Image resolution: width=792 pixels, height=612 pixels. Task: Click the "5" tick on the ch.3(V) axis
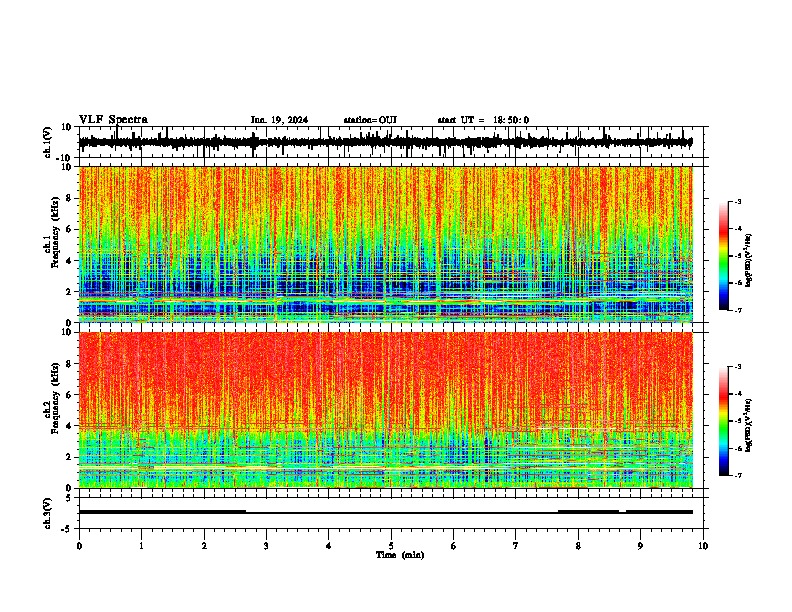(70, 498)
